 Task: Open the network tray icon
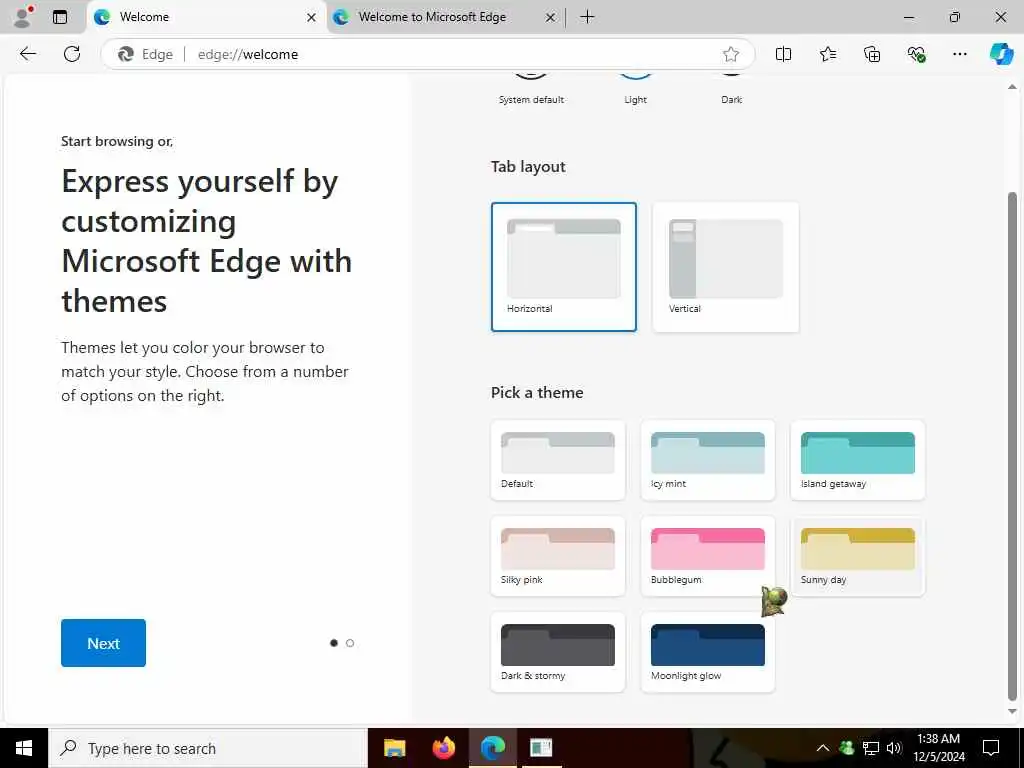pos(871,748)
